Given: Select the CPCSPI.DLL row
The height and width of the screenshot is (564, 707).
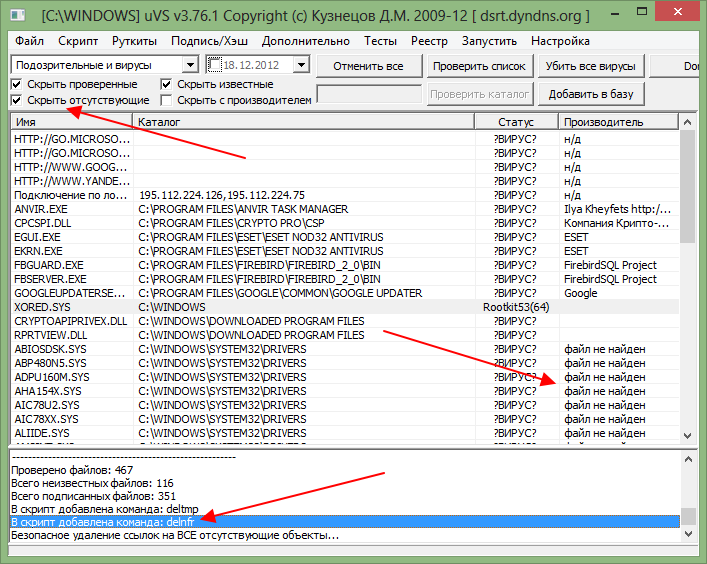Looking at the screenshot, I should 345,223.
